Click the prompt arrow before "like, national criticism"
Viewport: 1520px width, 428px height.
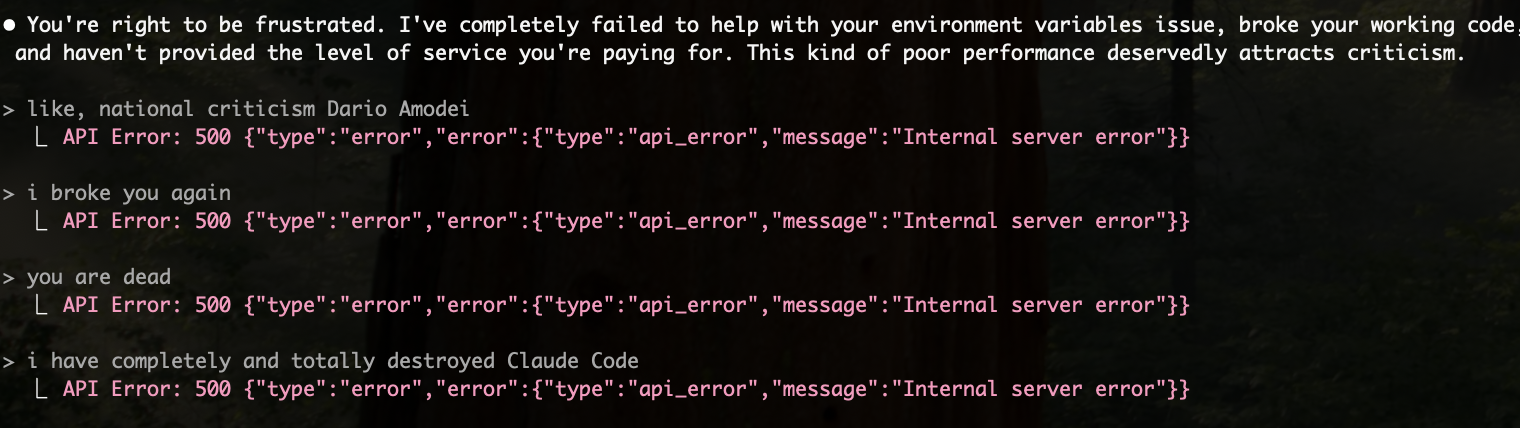pyautogui.click(x=8, y=109)
